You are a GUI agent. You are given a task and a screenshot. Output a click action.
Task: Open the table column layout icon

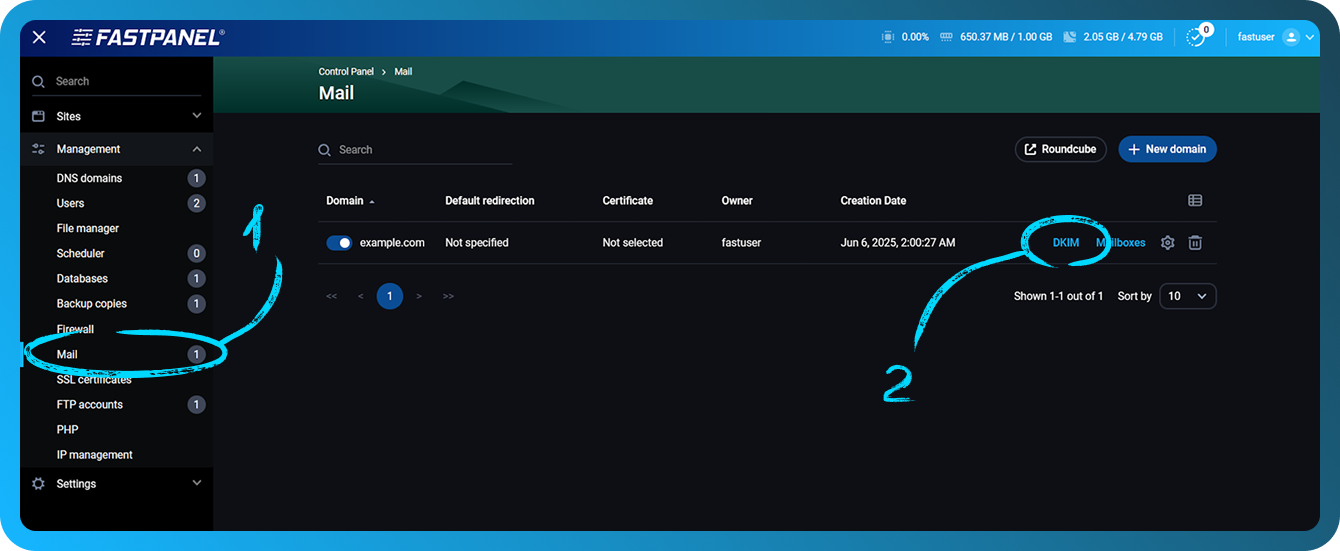(1195, 201)
